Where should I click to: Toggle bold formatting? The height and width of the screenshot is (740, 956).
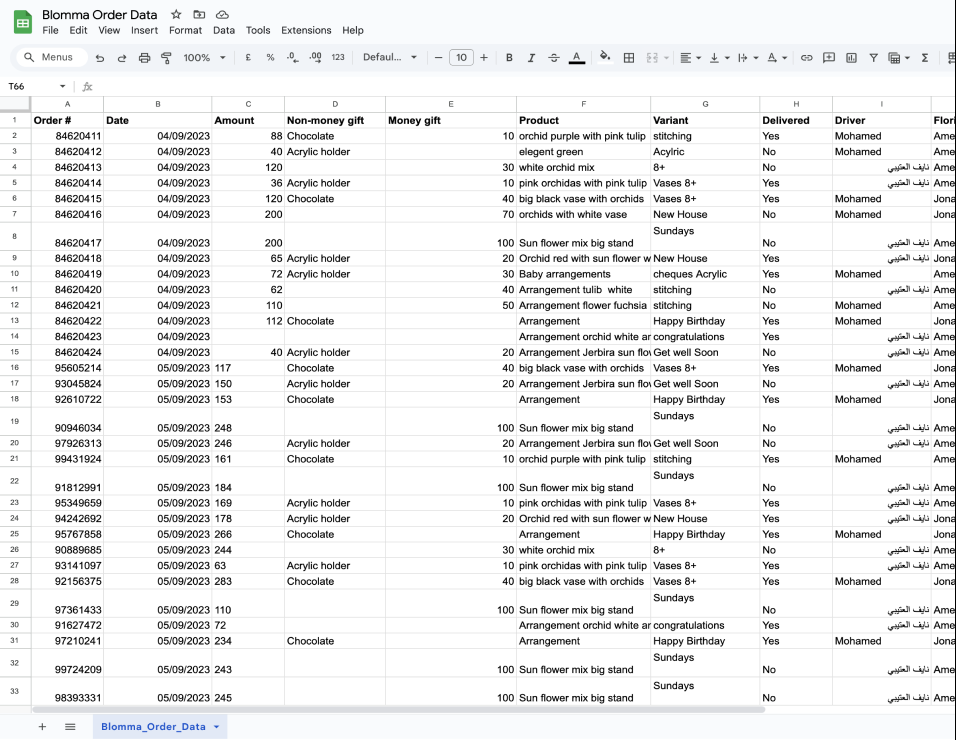click(509, 58)
